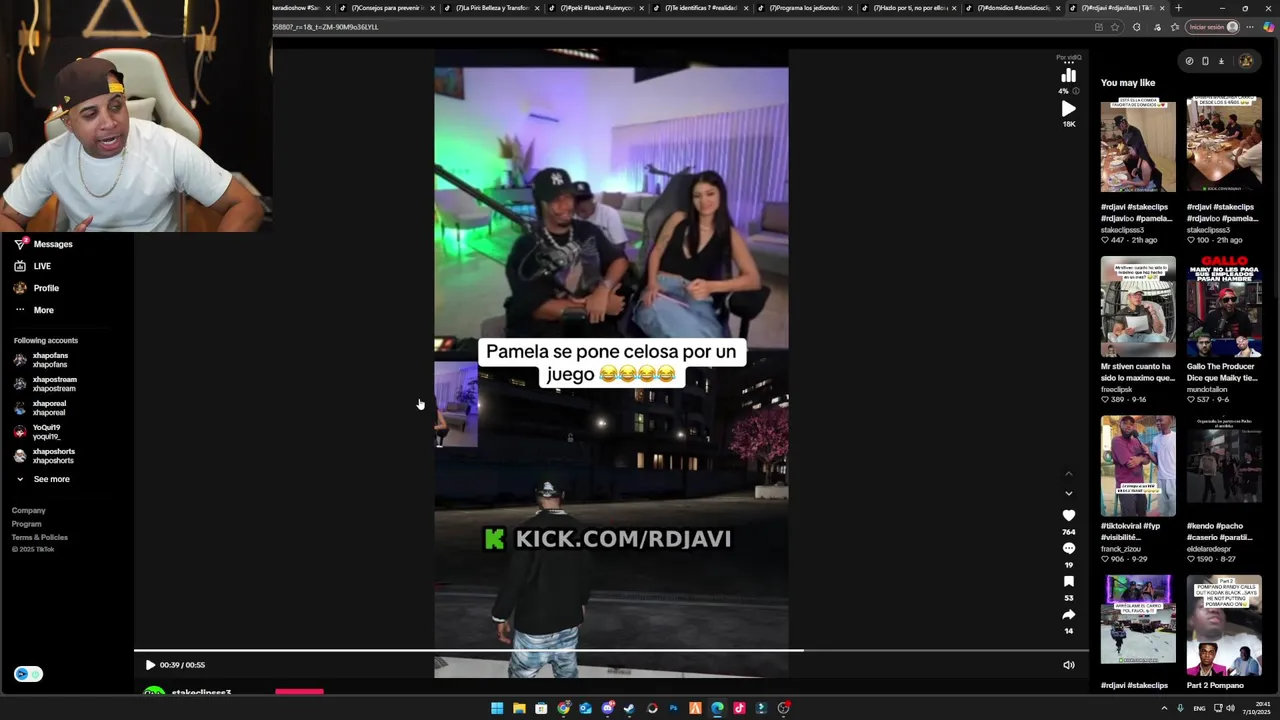Open the taskbar clock showing 20:41
This screenshot has width=1280, height=720.
click(1257, 708)
